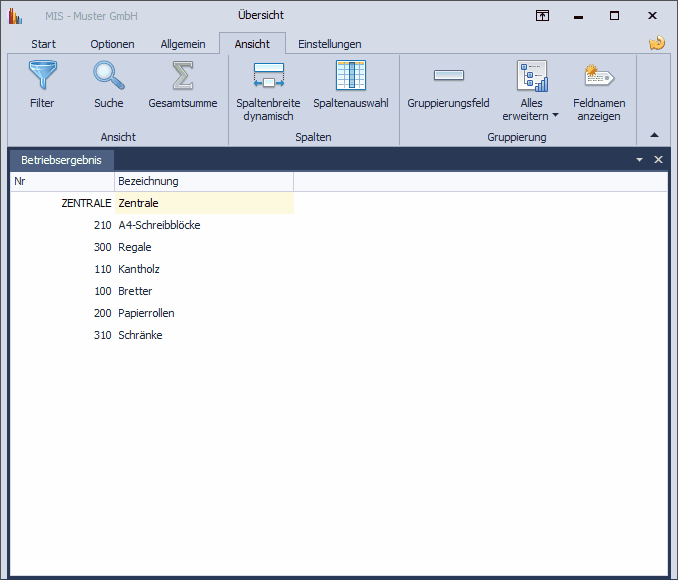Image resolution: width=678 pixels, height=580 pixels.
Task: Close the Betriebsergebnis panel
Action: (x=658, y=160)
